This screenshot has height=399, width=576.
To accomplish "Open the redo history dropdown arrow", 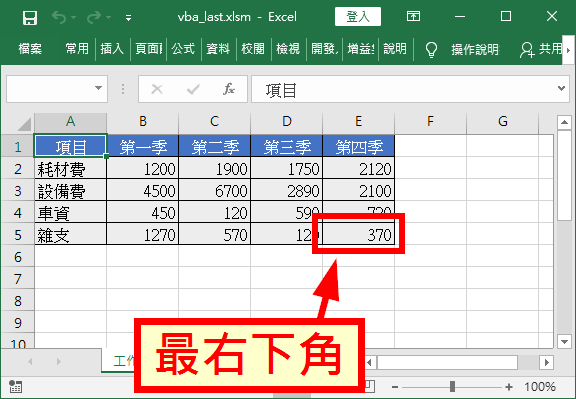I will pyautogui.click(x=108, y=18).
